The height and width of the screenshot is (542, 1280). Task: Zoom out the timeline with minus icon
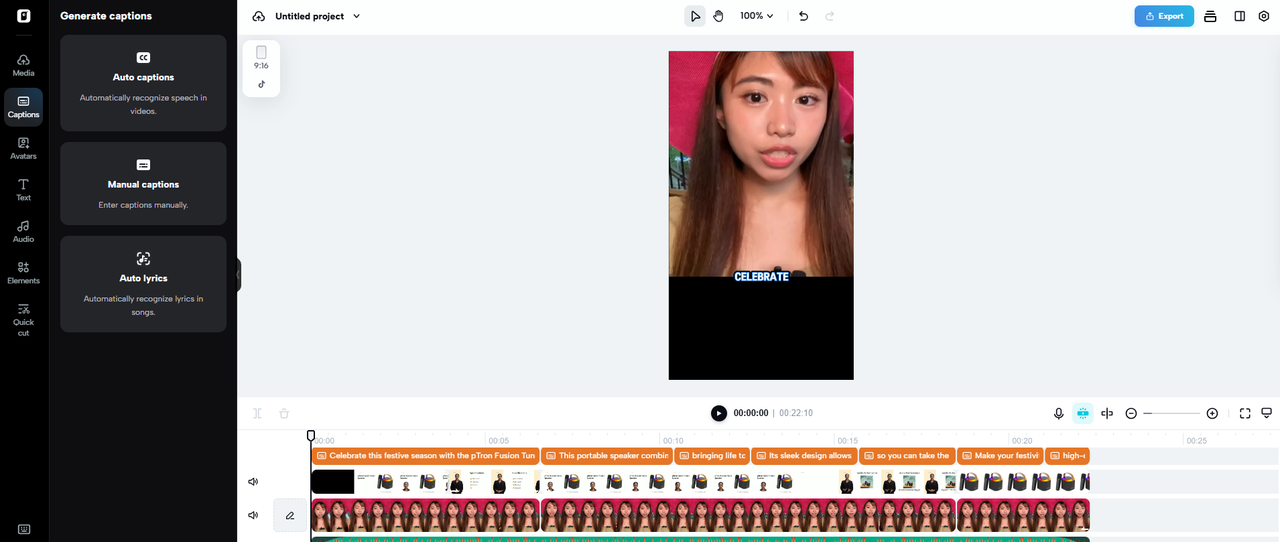(1131, 413)
